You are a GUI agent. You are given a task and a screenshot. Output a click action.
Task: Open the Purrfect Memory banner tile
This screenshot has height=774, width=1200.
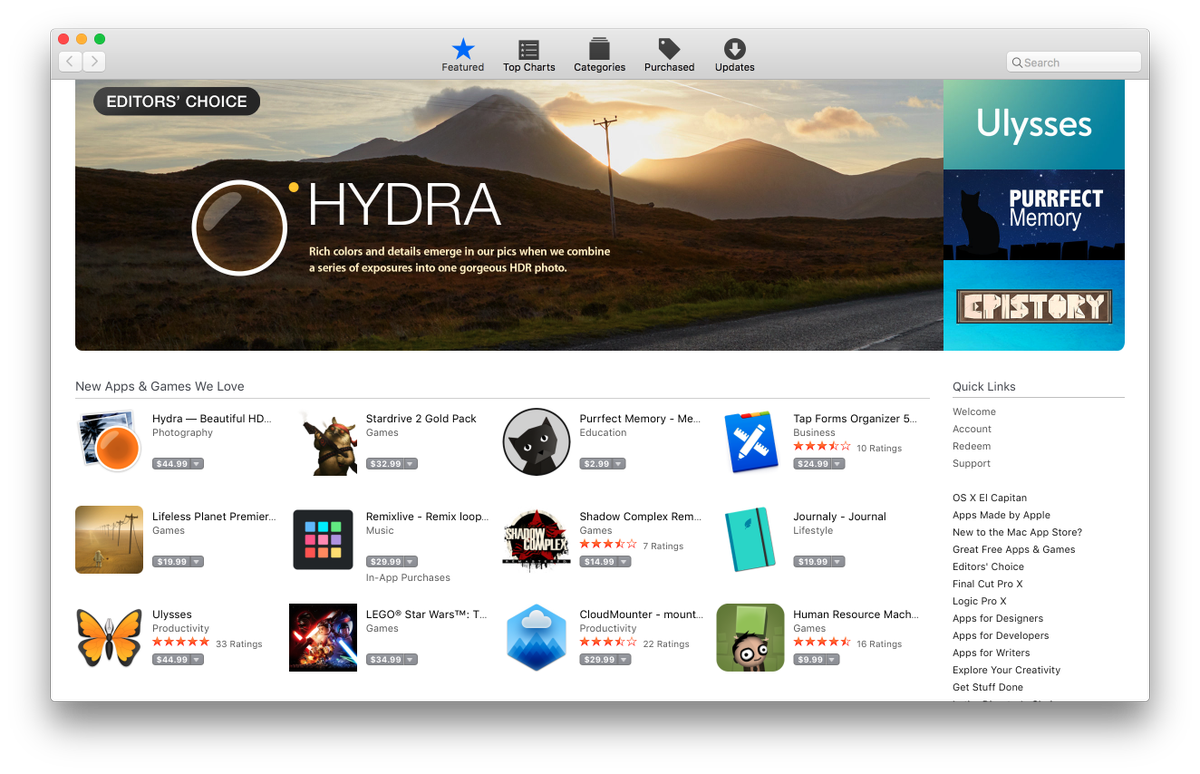[x=1034, y=215]
